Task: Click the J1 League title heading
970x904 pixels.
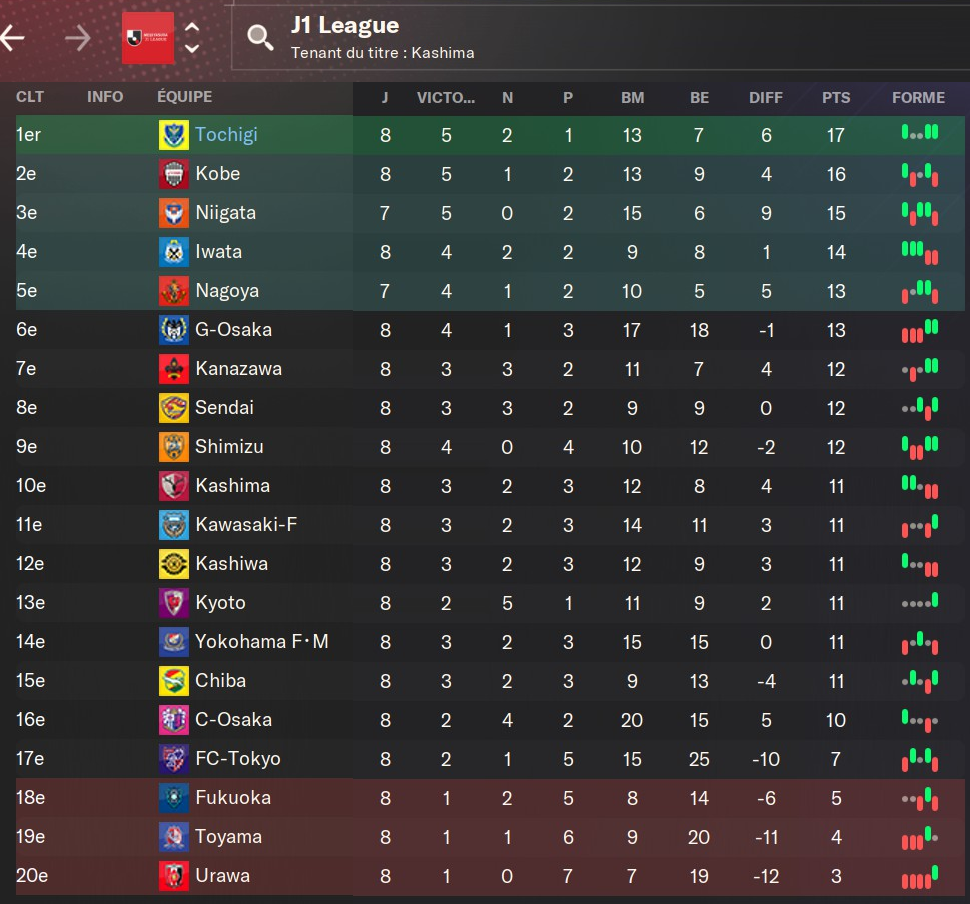Action: [345, 26]
